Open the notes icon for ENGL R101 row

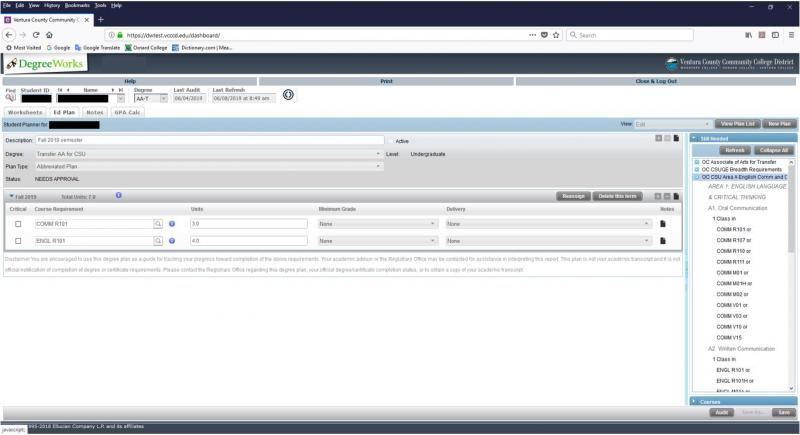tap(663, 241)
